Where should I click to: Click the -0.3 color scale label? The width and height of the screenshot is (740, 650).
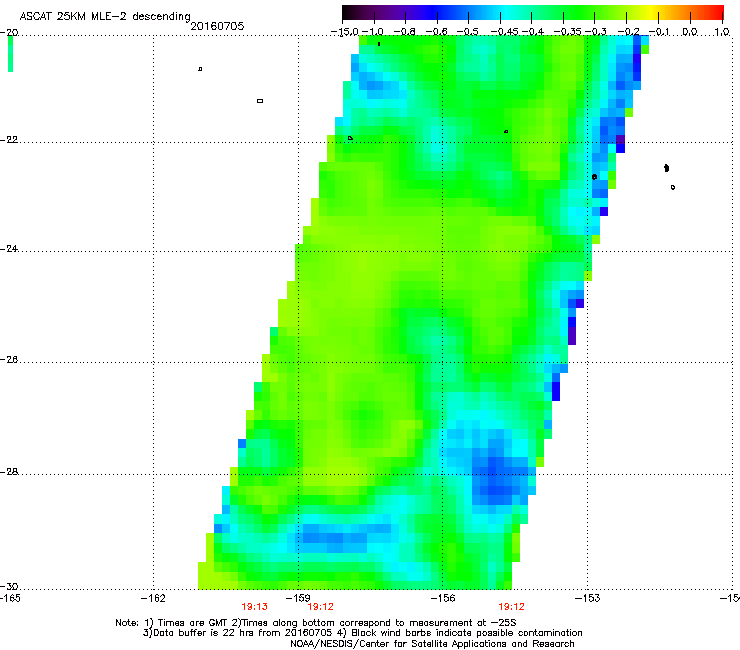pos(596,32)
